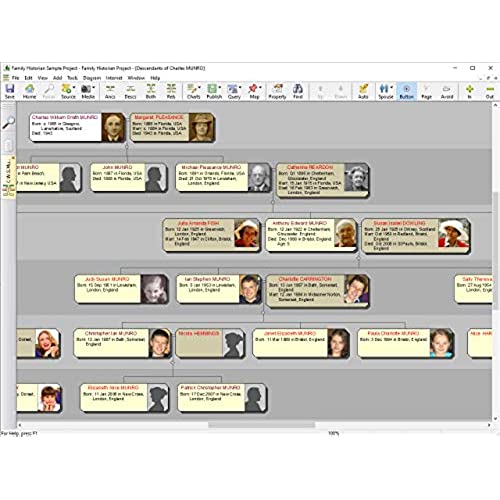Screen dimensions: 500x500
Task: Expand the Charts dropdown arrow
Action: pyautogui.click(x=199, y=88)
